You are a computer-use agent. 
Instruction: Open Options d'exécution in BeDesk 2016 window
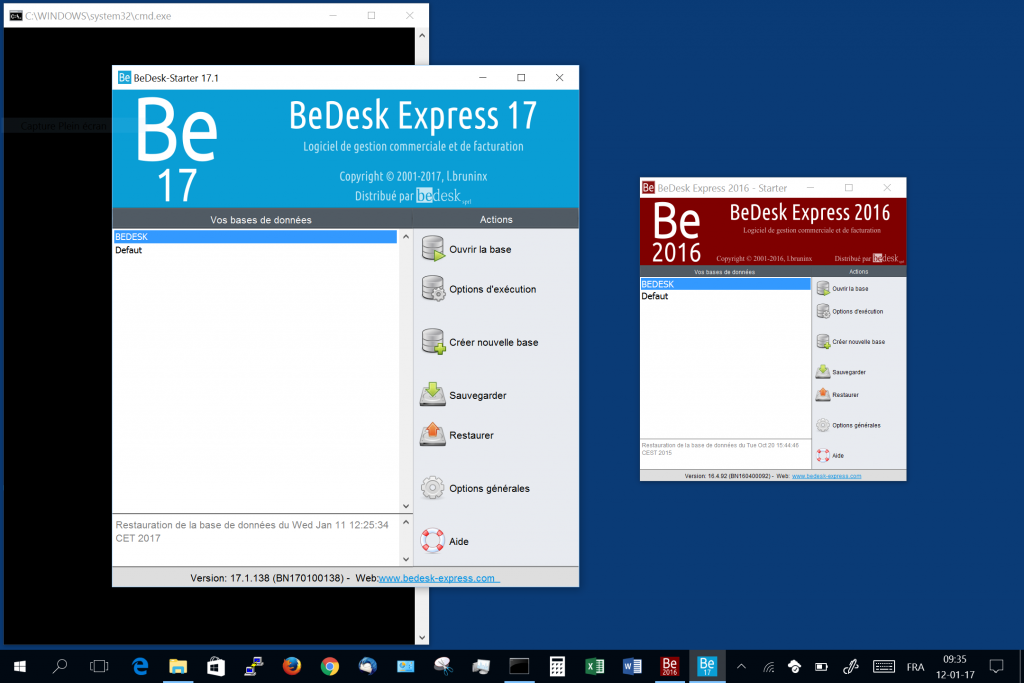click(850, 311)
